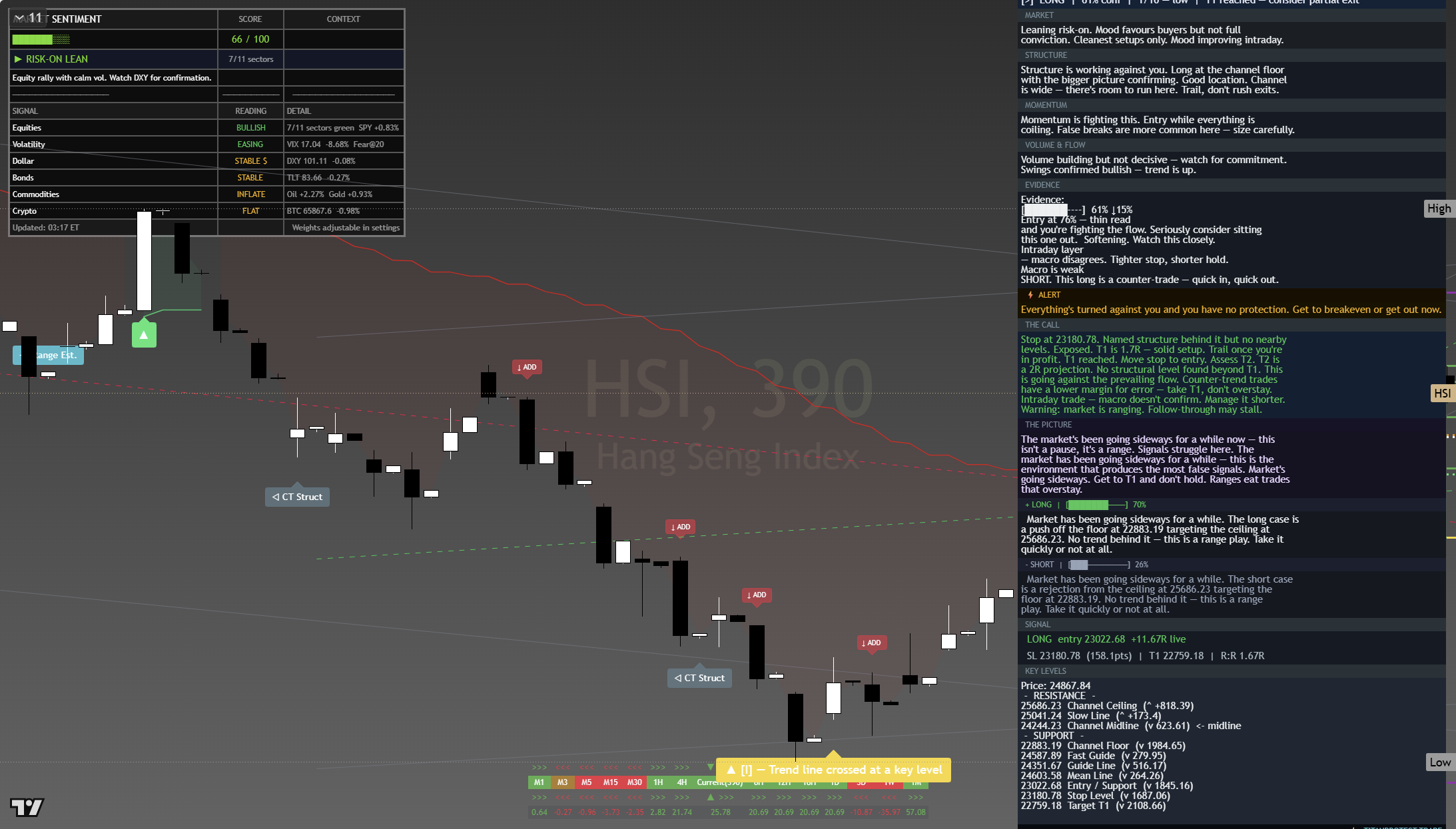Click the 'Volatility' signal row
This screenshot has width=1456, height=829.
(x=206, y=144)
